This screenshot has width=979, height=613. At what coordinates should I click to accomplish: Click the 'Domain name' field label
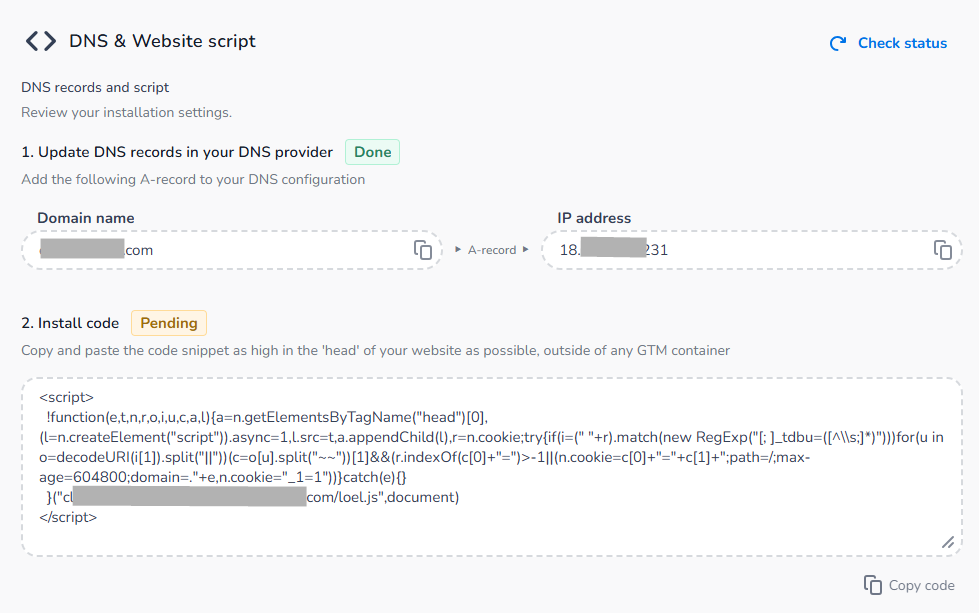click(86, 218)
